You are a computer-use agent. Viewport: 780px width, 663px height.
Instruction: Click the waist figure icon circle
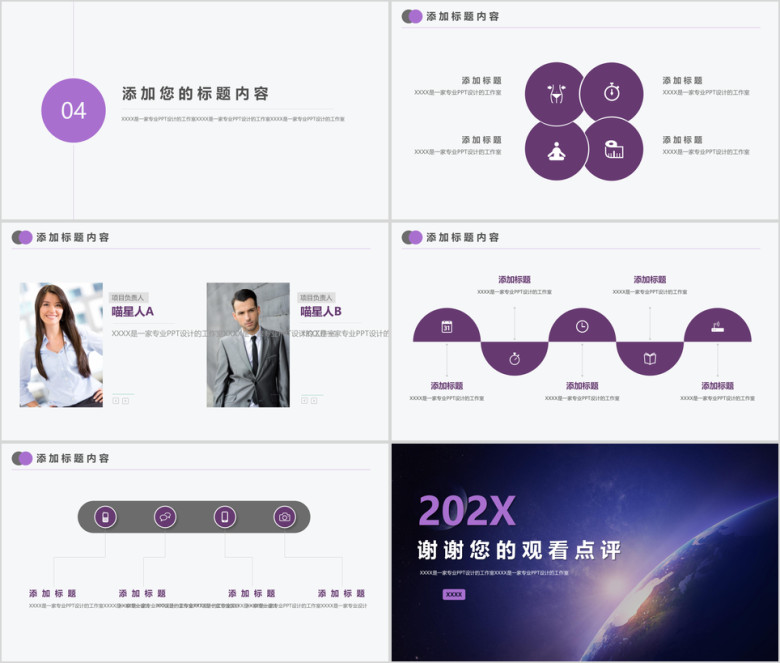(556, 93)
